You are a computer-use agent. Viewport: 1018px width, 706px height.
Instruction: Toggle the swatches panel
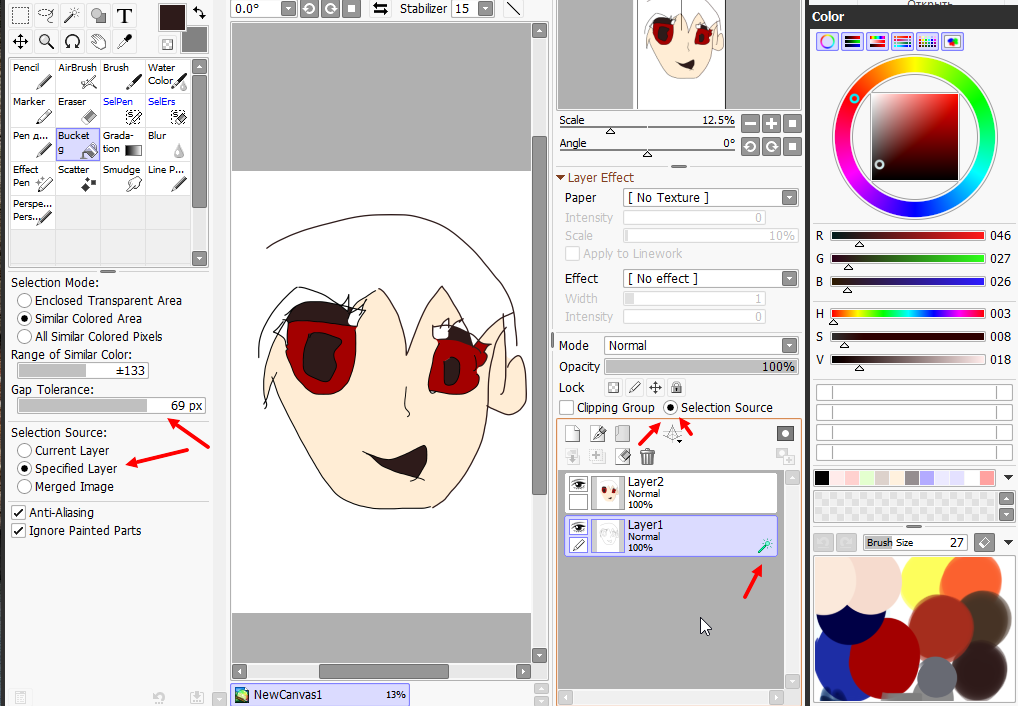click(x=927, y=42)
